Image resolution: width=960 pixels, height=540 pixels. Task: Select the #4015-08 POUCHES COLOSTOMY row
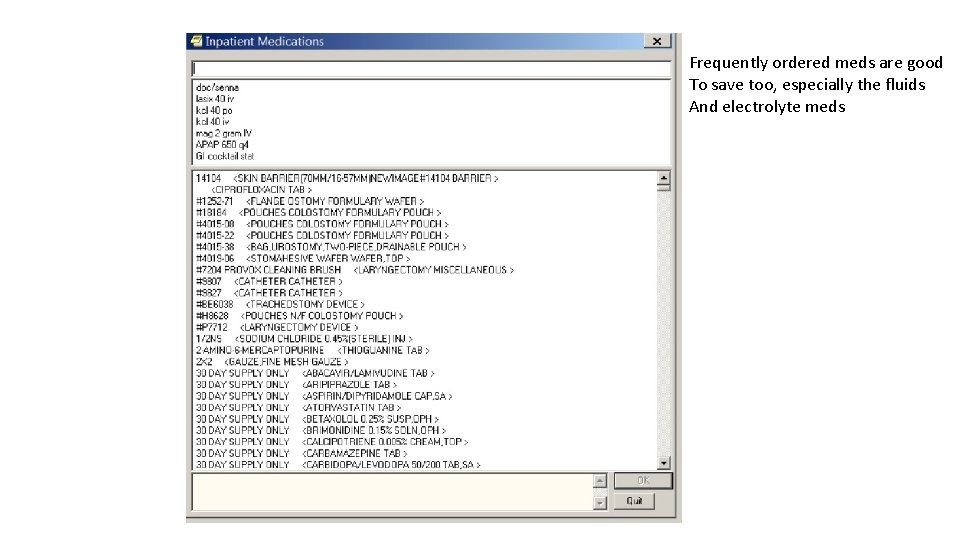click(322, 224)
